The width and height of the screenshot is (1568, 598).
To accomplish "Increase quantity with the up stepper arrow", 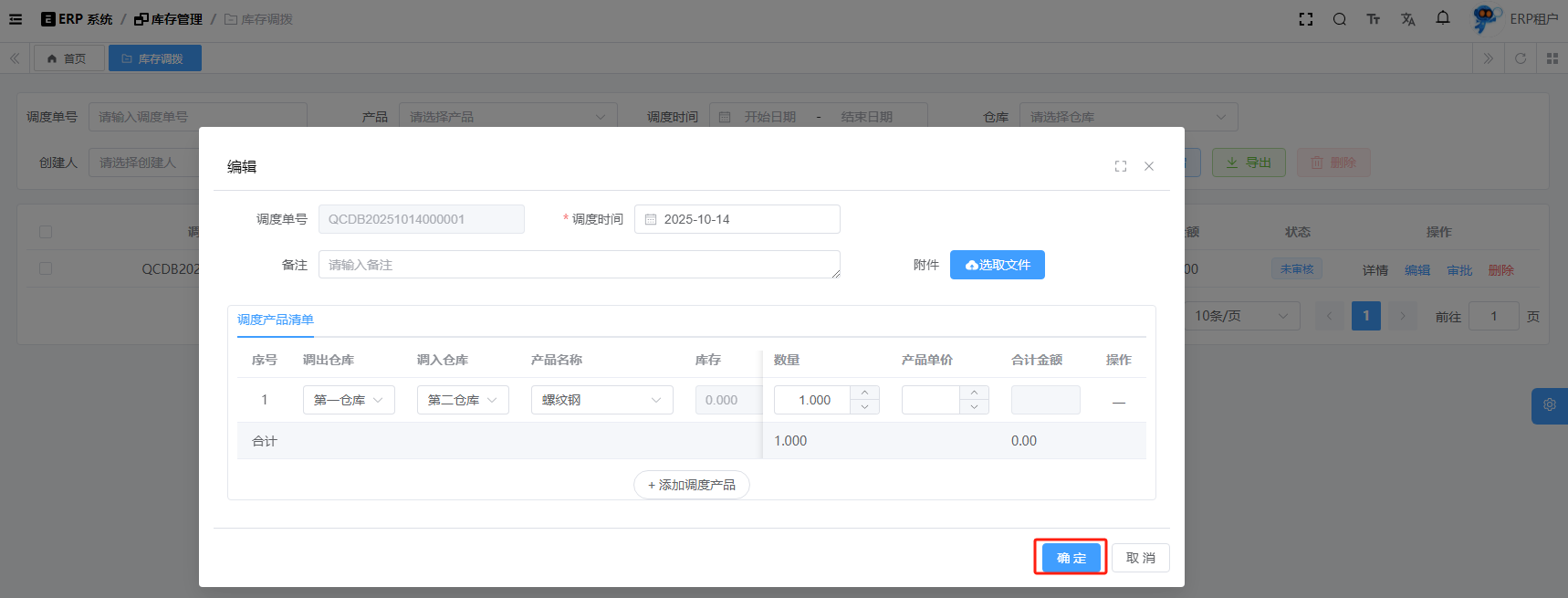I will [x=864, y=393].
